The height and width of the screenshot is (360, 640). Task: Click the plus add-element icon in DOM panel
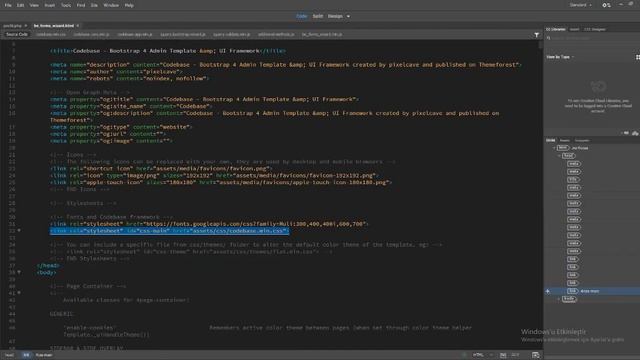[x=548, y=291]
